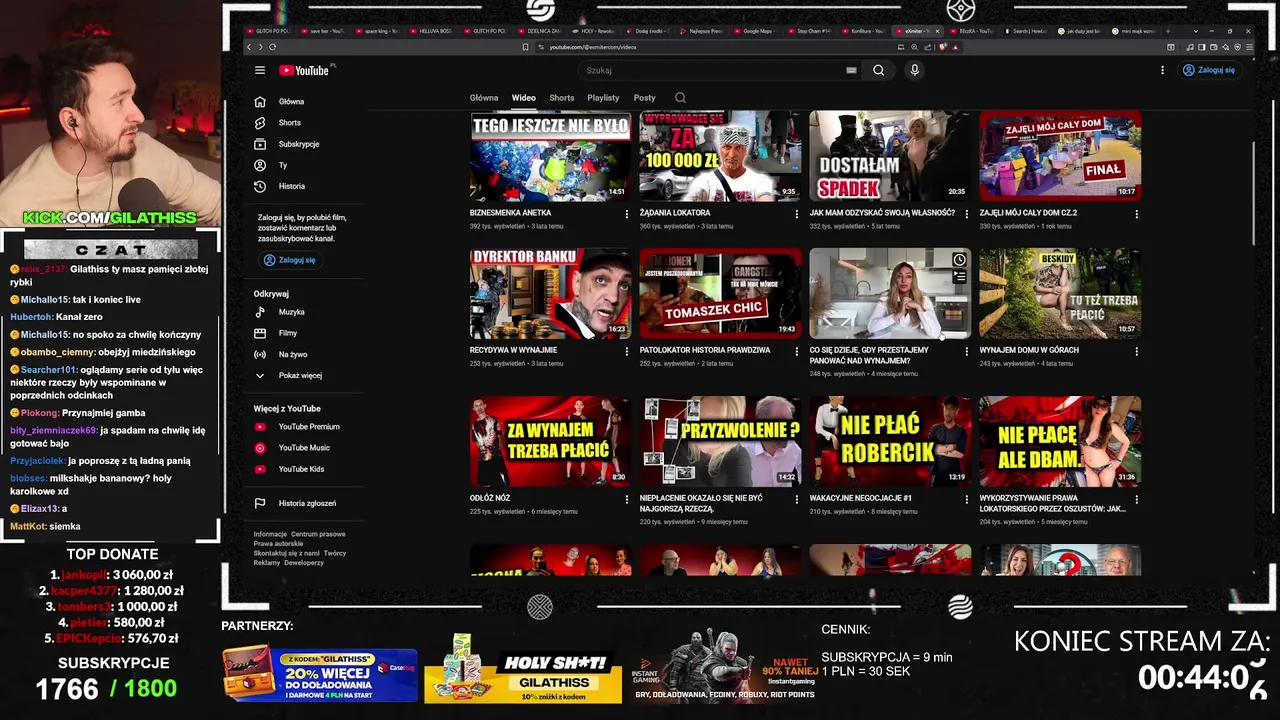The image size is (1280, 720).
Task: Click the sidebar Zaloguj się button
Action: pos(290,260)
